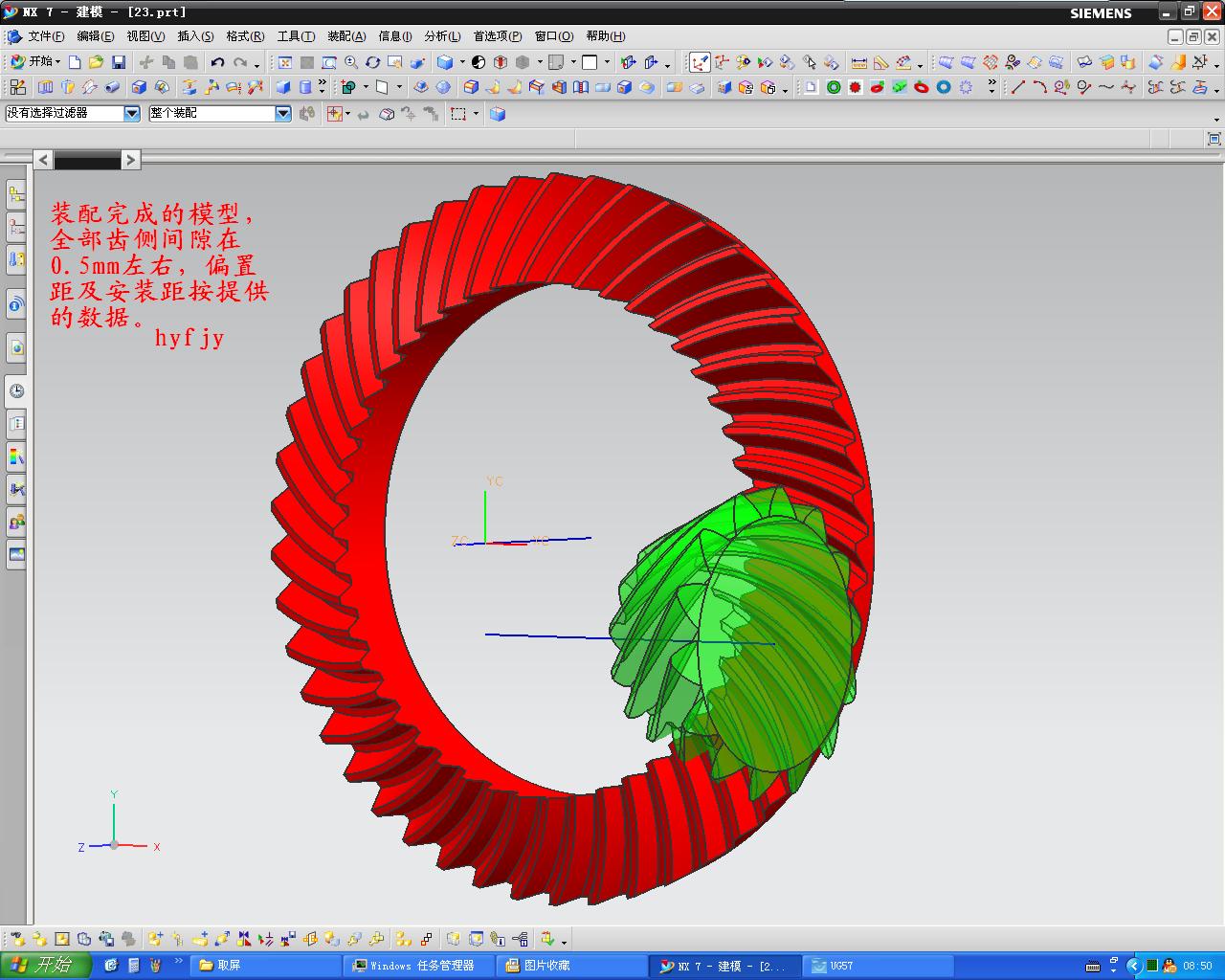Expand the rendering style dropdown arrow

tap(462, 62)
